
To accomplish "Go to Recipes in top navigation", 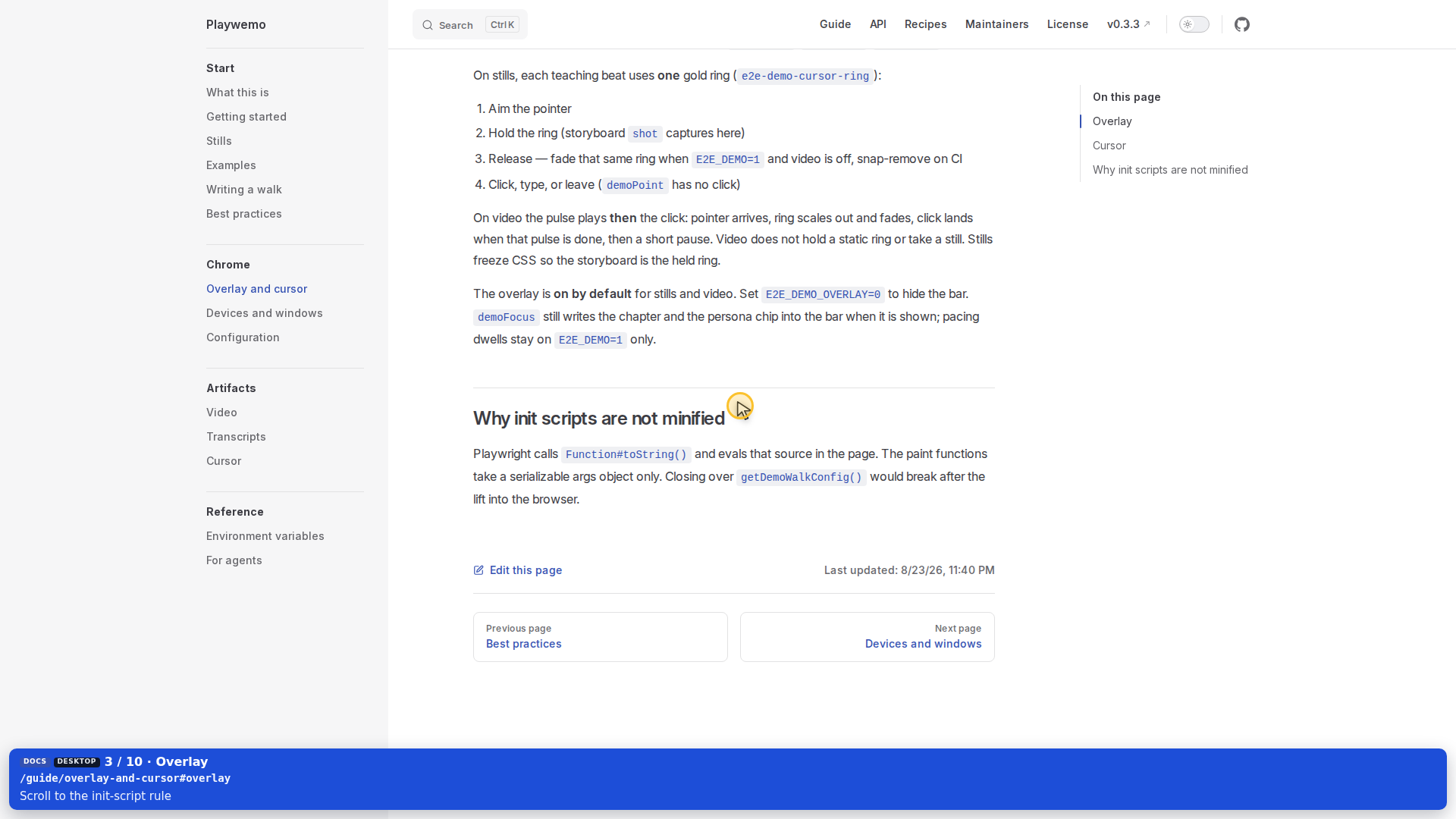I will coord(925,24).
